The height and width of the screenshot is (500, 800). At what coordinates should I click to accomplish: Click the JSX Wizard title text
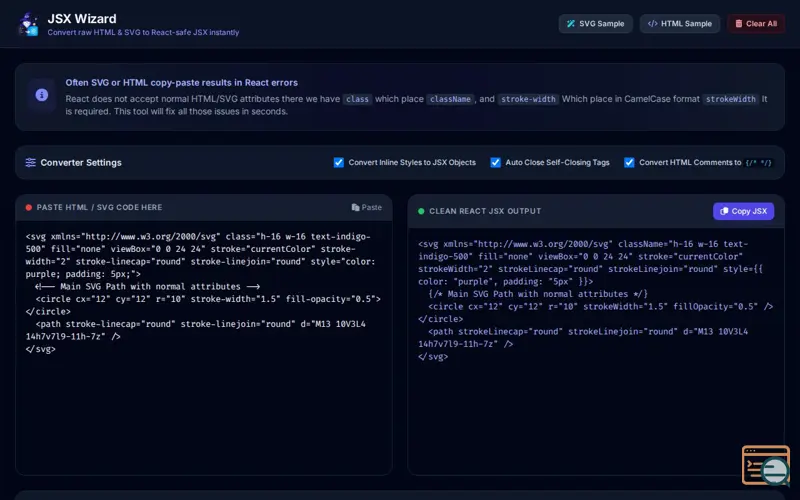tap(82, 19)
